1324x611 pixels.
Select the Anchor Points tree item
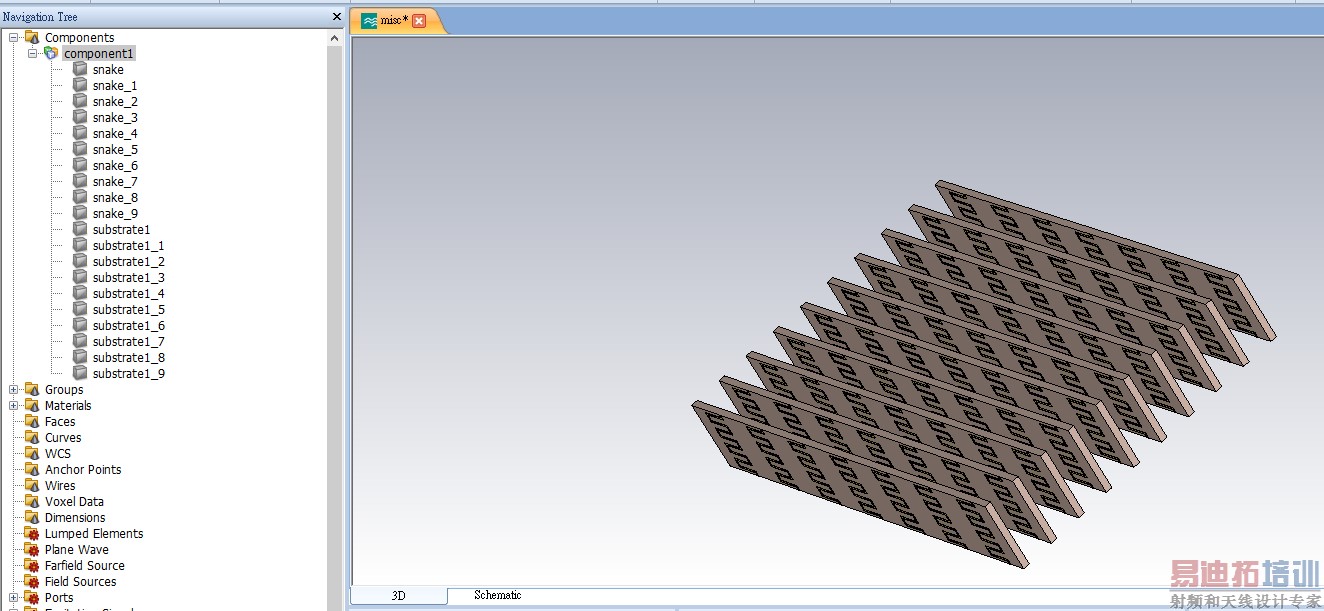pyautogui.click(x=83, y=470)
